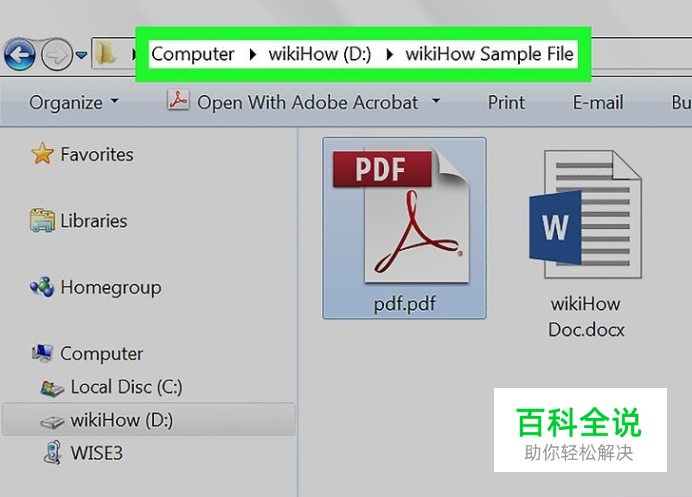
Task: Click Open With Adobe Acrobat
Action: click(x=307, y=102)
